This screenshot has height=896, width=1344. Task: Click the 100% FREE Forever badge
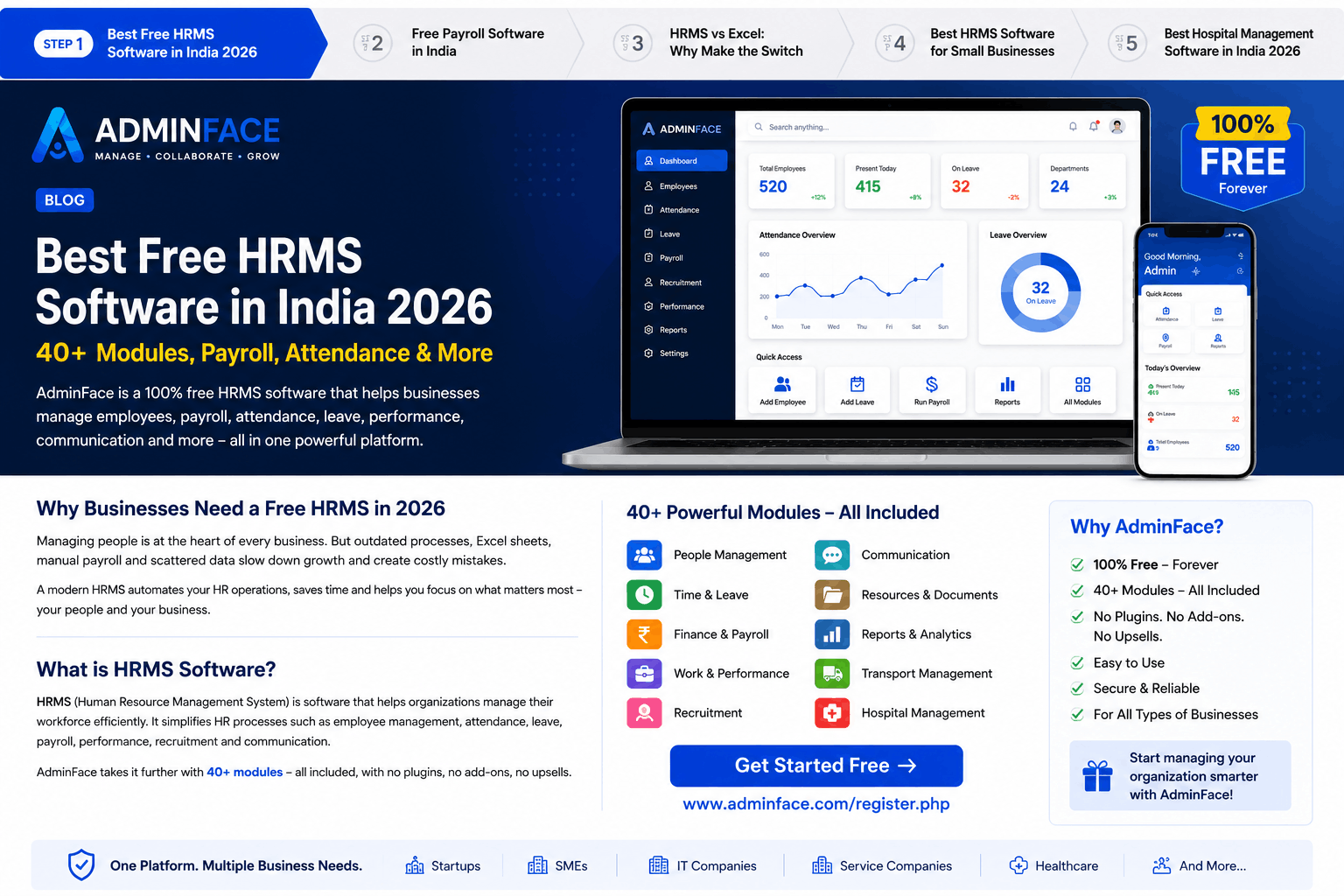[1242, 157]
